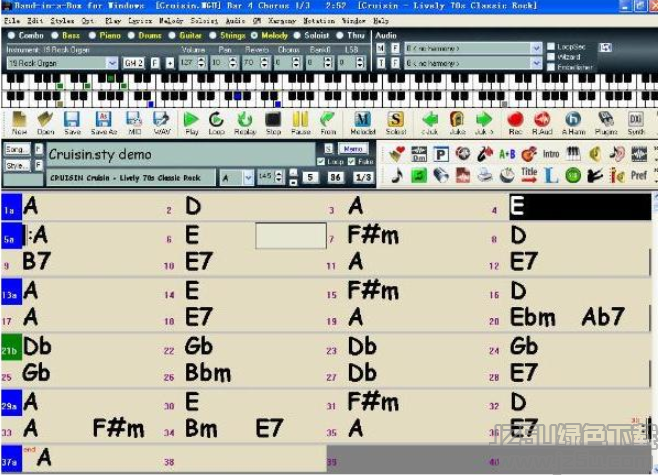Image resolution: width=659 pixels, height=475 pixels.
Task: Open the Title generator icon
Action: click(x=529, y=175)
